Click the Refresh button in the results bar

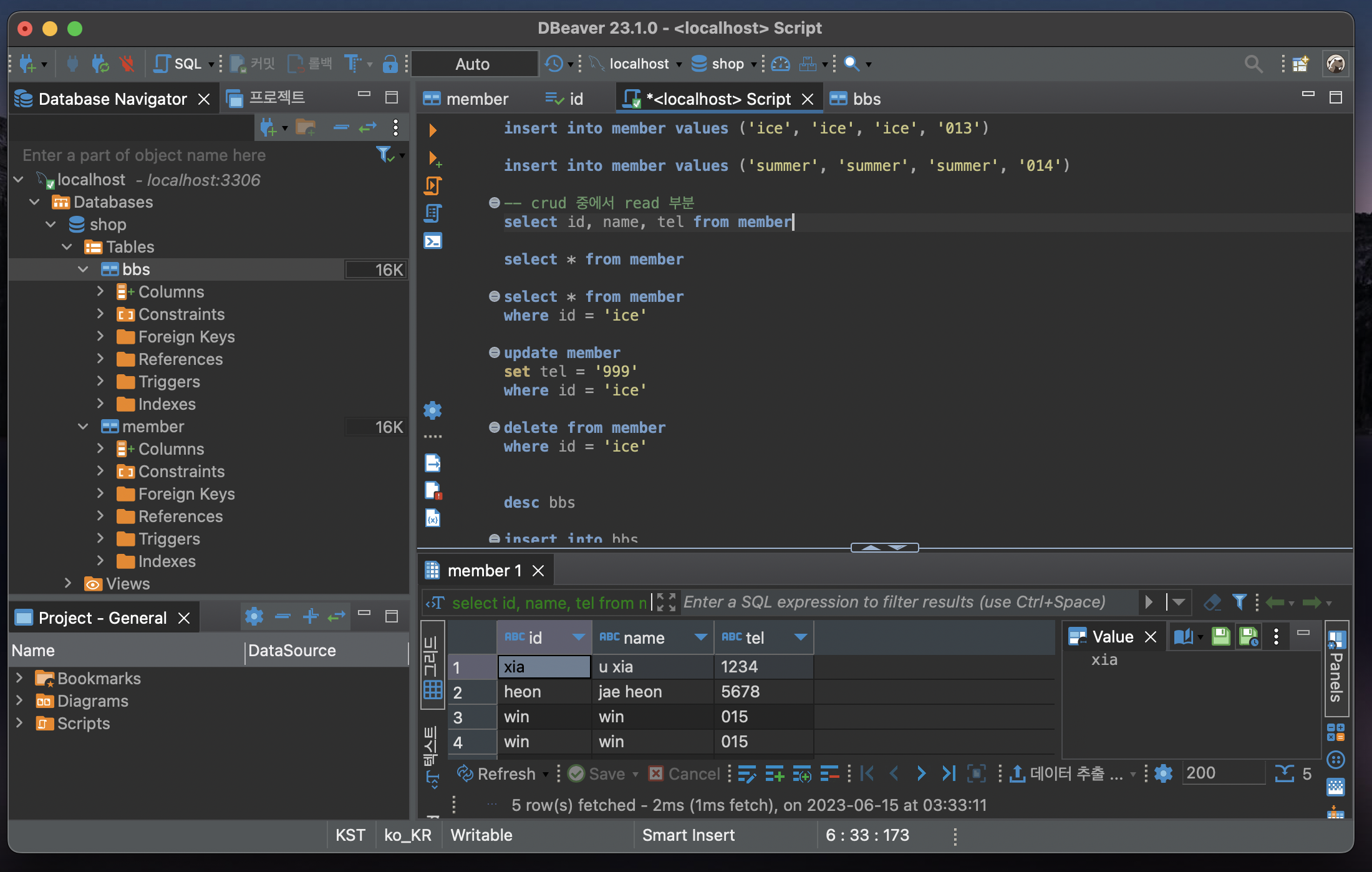497,773
